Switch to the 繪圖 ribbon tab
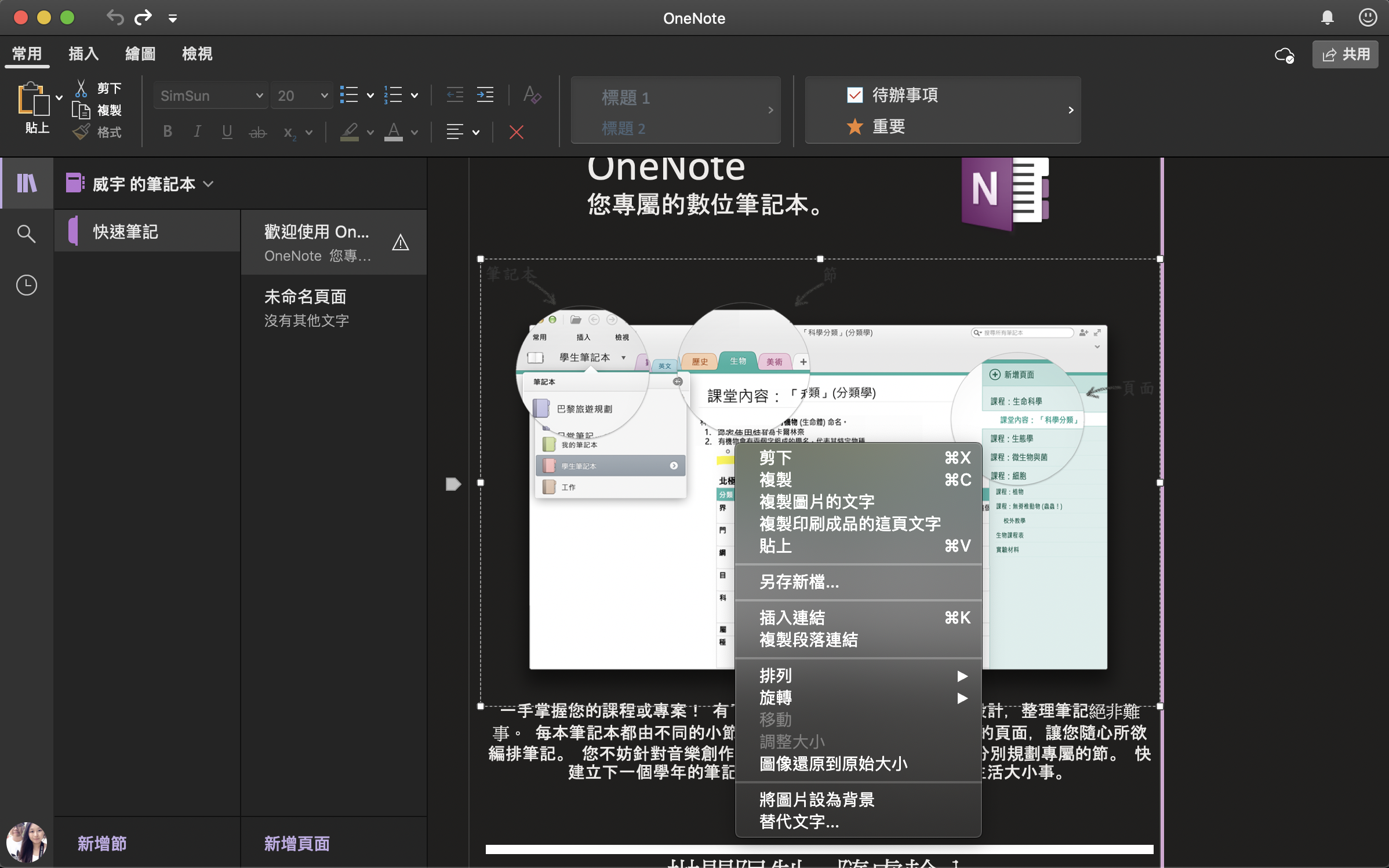The width and height of the screenshot is (1389, 868). tap(140, 54)
